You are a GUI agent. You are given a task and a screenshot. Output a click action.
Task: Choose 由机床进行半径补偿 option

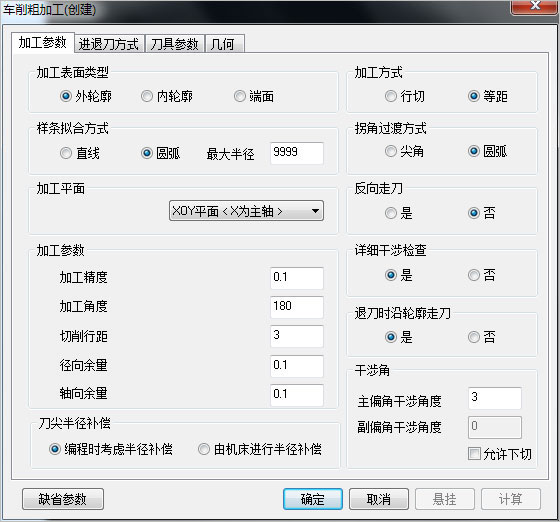tap(260, 449)
